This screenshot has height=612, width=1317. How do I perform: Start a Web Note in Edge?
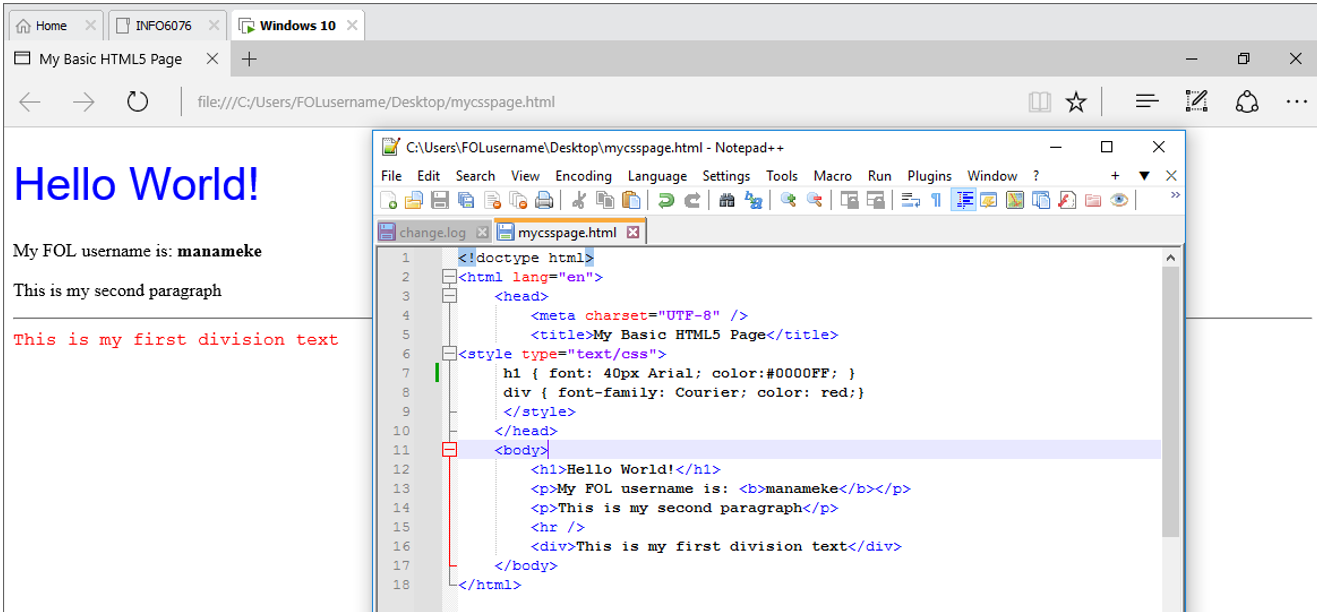click(x=1196, y=101)
